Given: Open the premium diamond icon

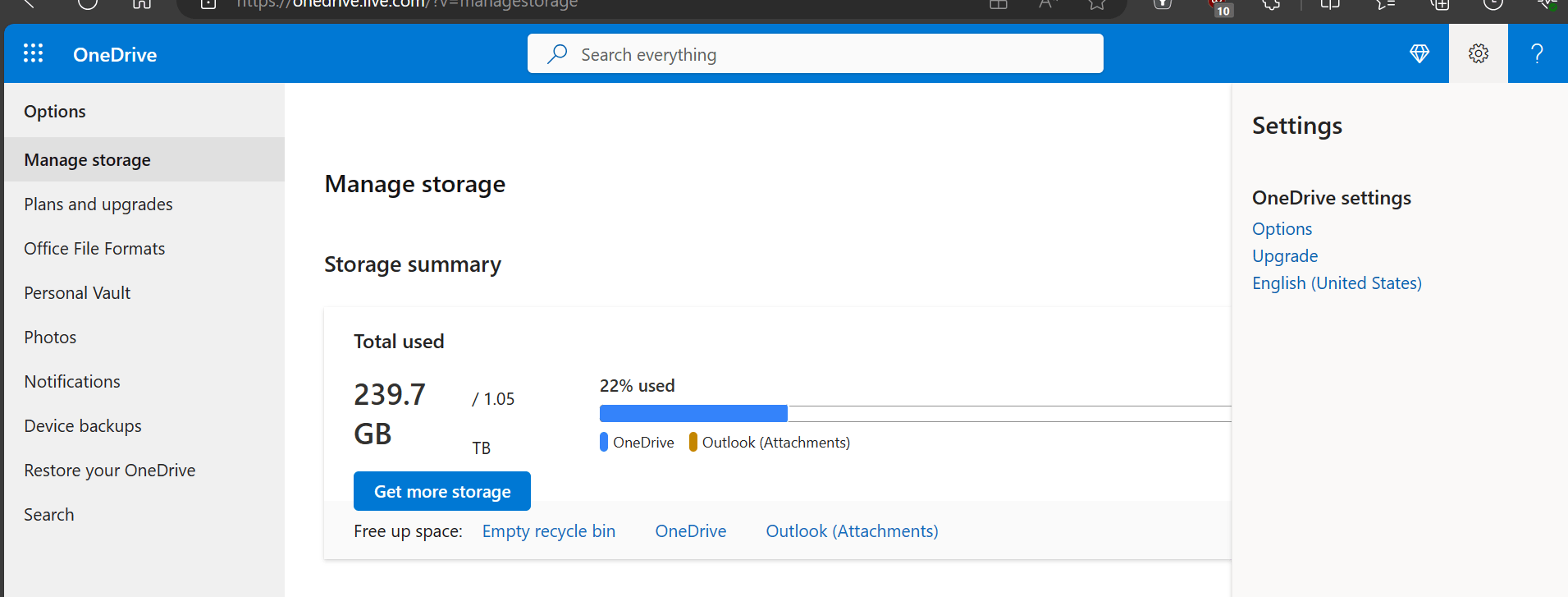Looking at the screenshot, I should (x=1419, y=53).
